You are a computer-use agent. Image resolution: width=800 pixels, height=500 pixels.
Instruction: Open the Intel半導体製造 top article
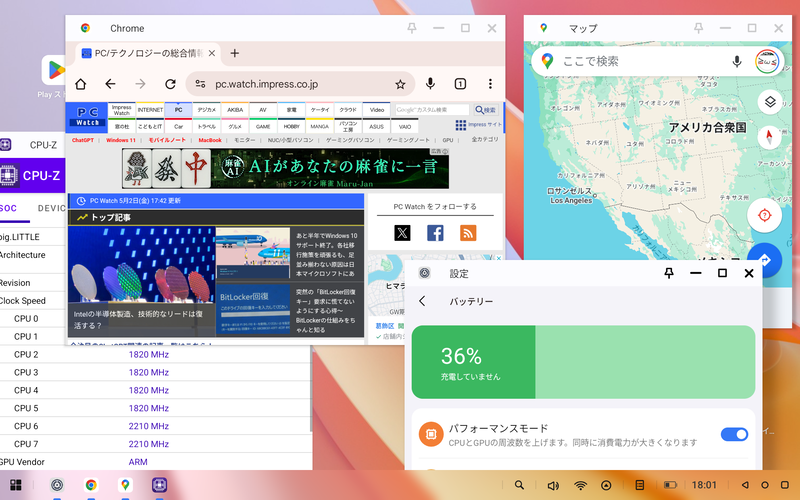click(141, 282)
